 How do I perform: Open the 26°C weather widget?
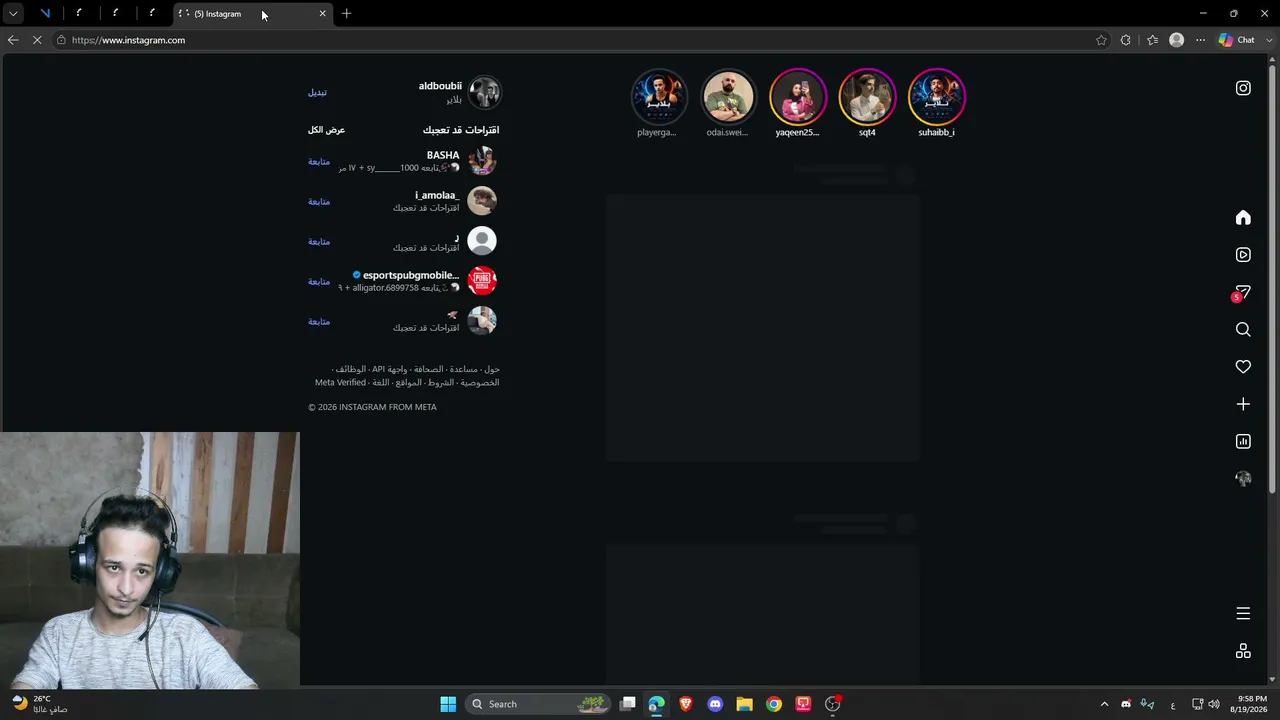pos(40,704)
